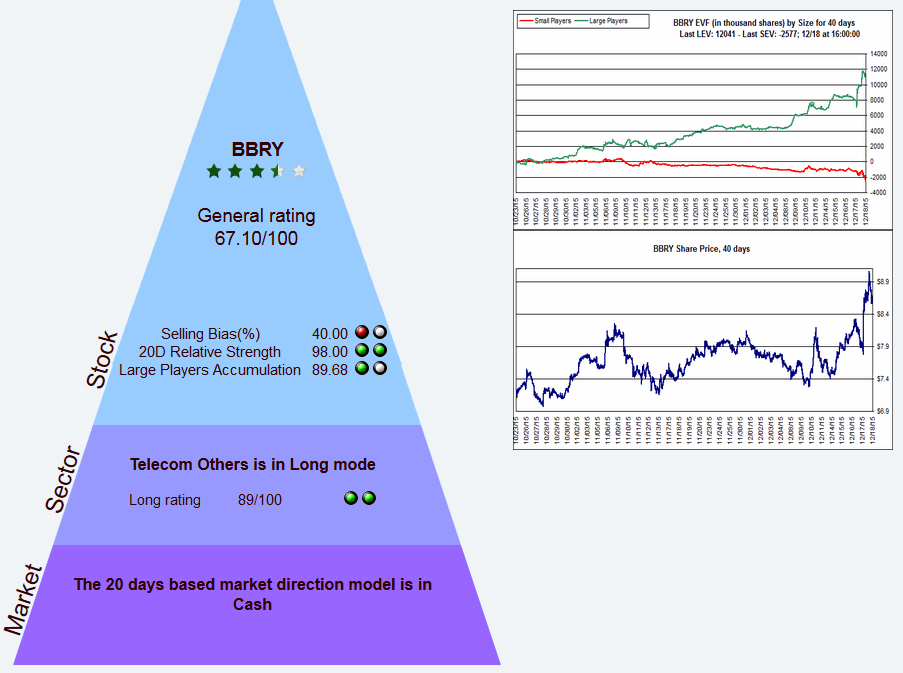This screenshot has width=903, height=673.
Task: Click the red Selling Bias indicator light
Action: 362,332
